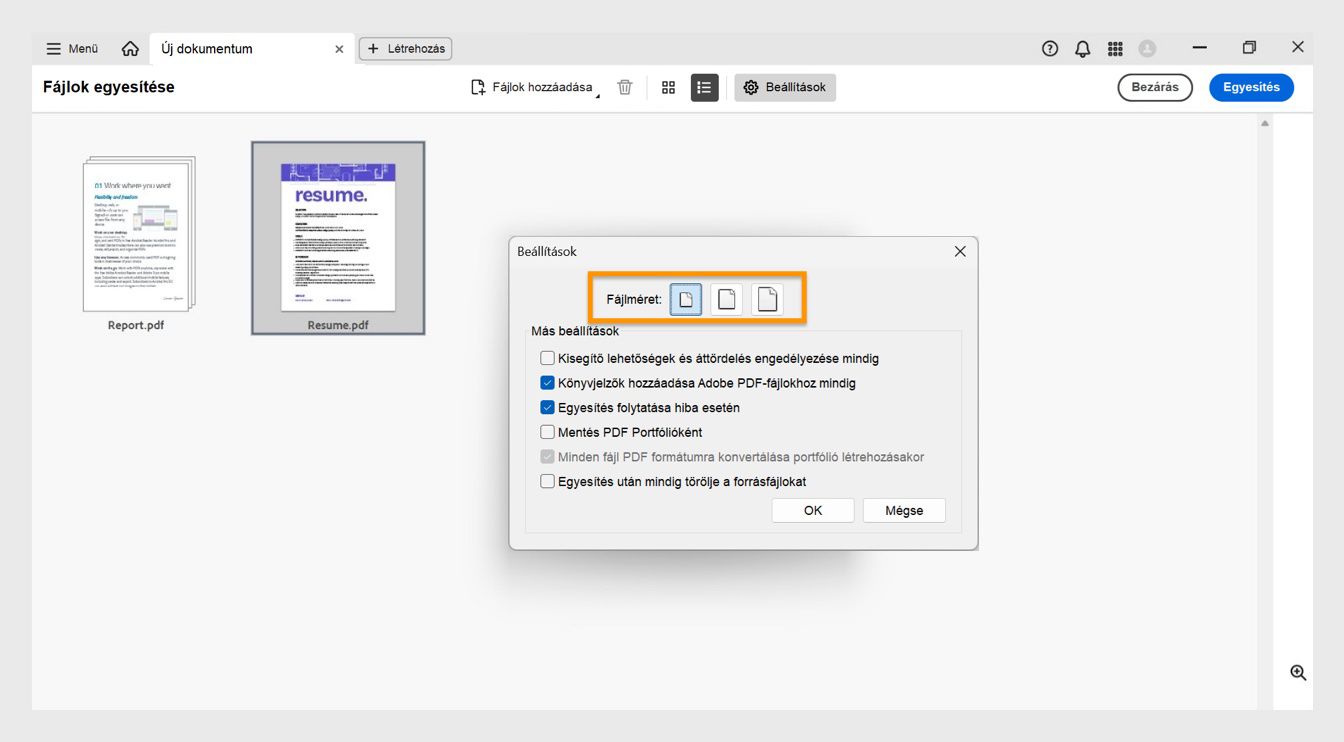
Task: Cancel dialog with Mégse button
Action: click(x=904, y=510)
